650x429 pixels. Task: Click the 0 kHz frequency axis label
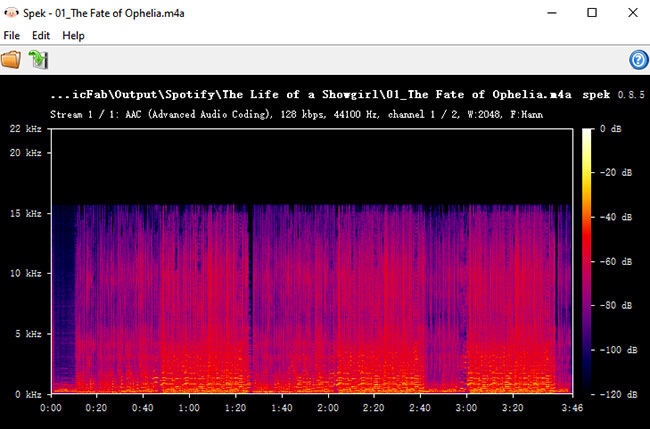coord(28,394)
